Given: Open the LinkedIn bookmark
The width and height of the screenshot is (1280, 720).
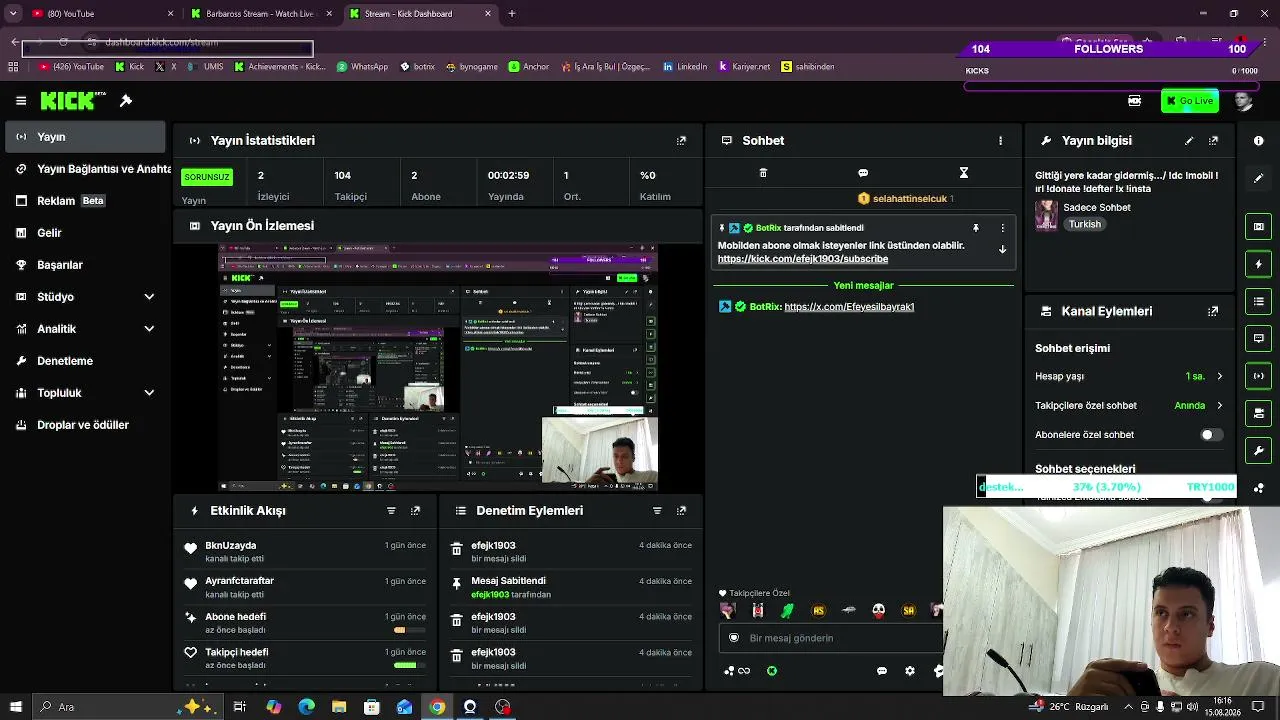Looking at the screenshot, I should (x=685, y=67).
